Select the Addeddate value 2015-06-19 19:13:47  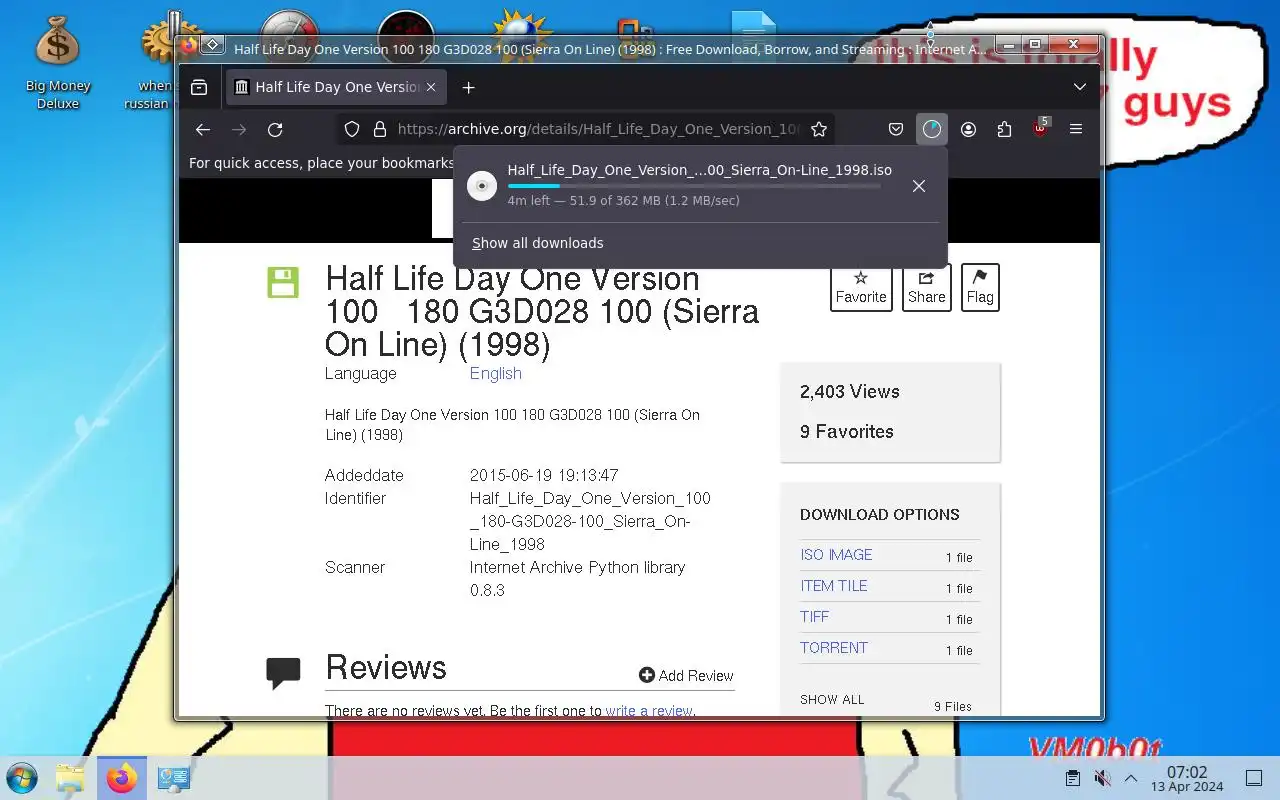pos(544,475)
